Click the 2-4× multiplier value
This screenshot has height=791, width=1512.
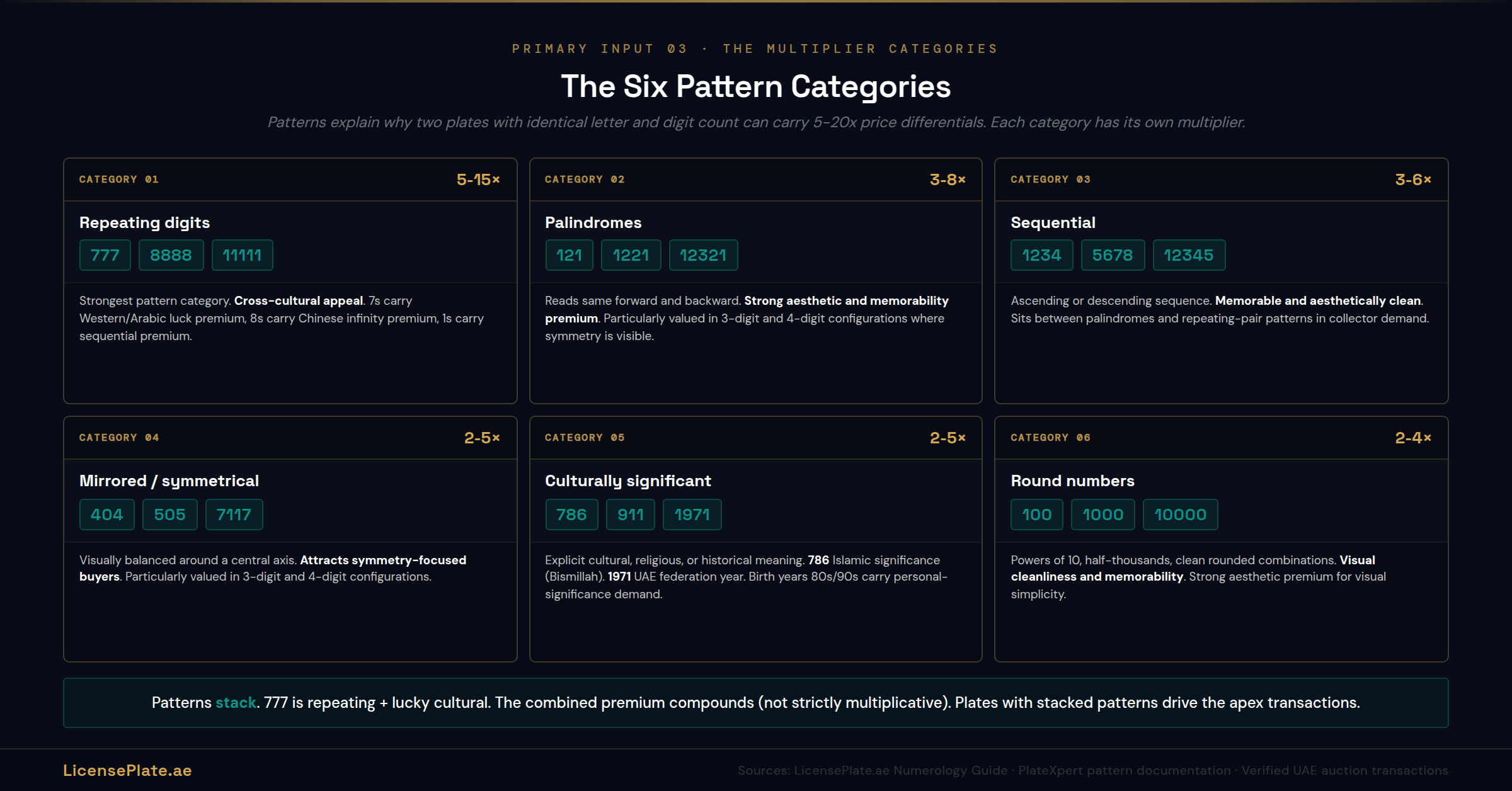[1413, 438]
